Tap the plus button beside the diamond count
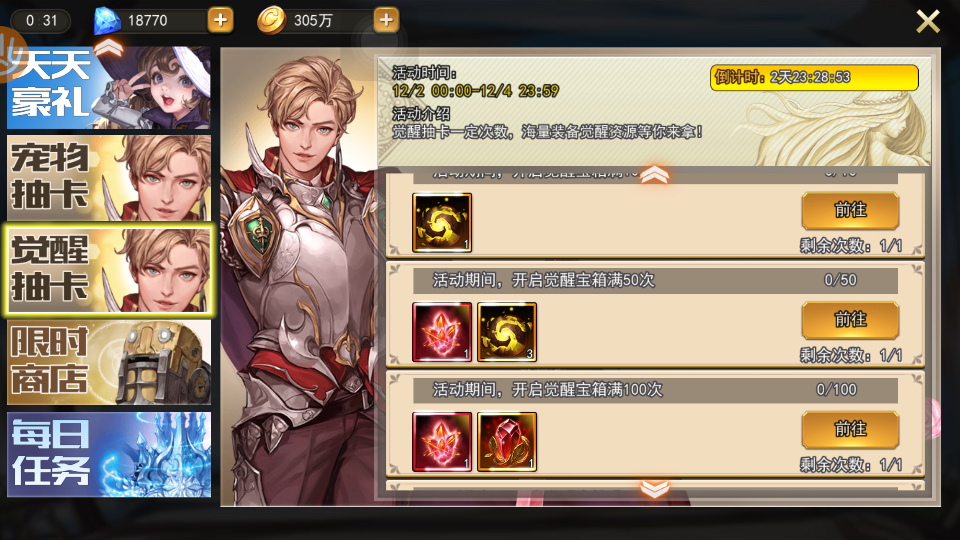The image size is (960, 540). 220,20
